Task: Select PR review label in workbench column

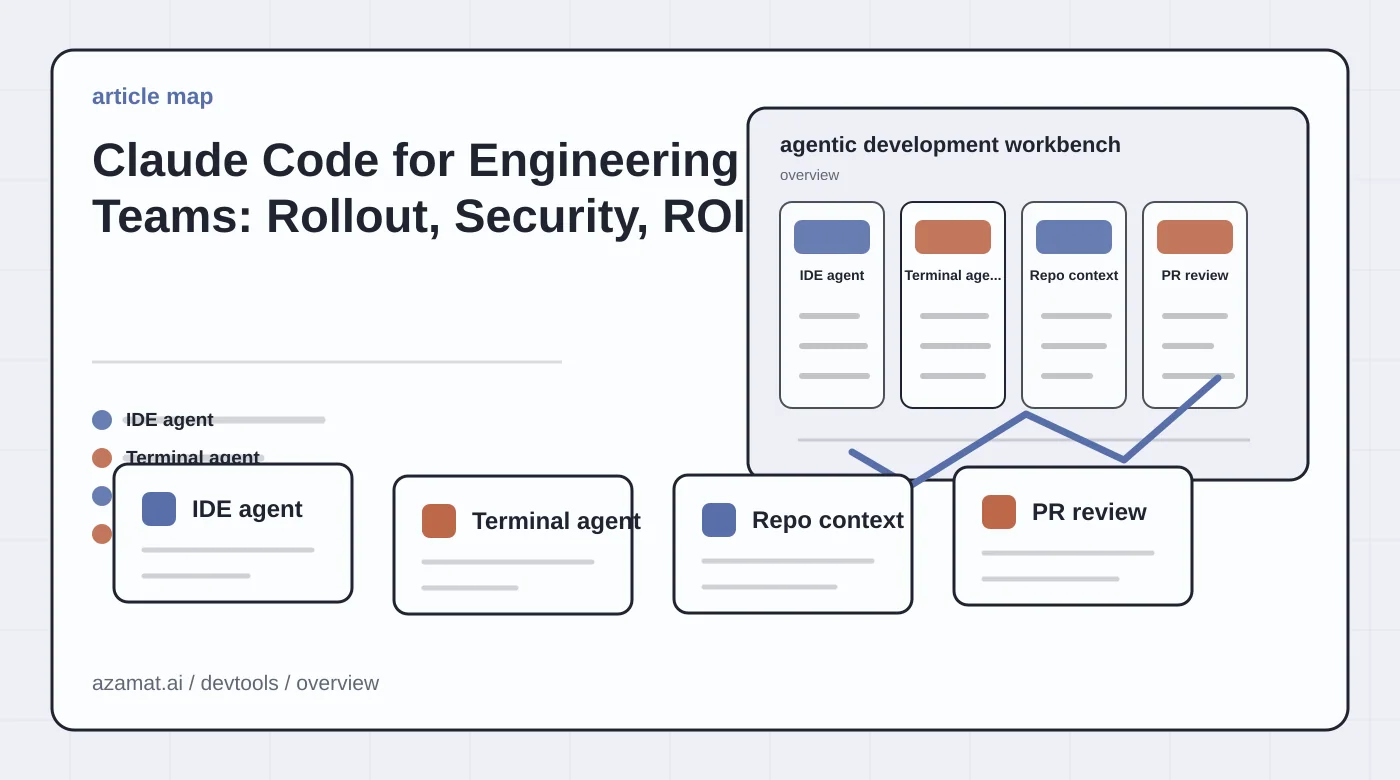Action: [x=1195, y=275]
